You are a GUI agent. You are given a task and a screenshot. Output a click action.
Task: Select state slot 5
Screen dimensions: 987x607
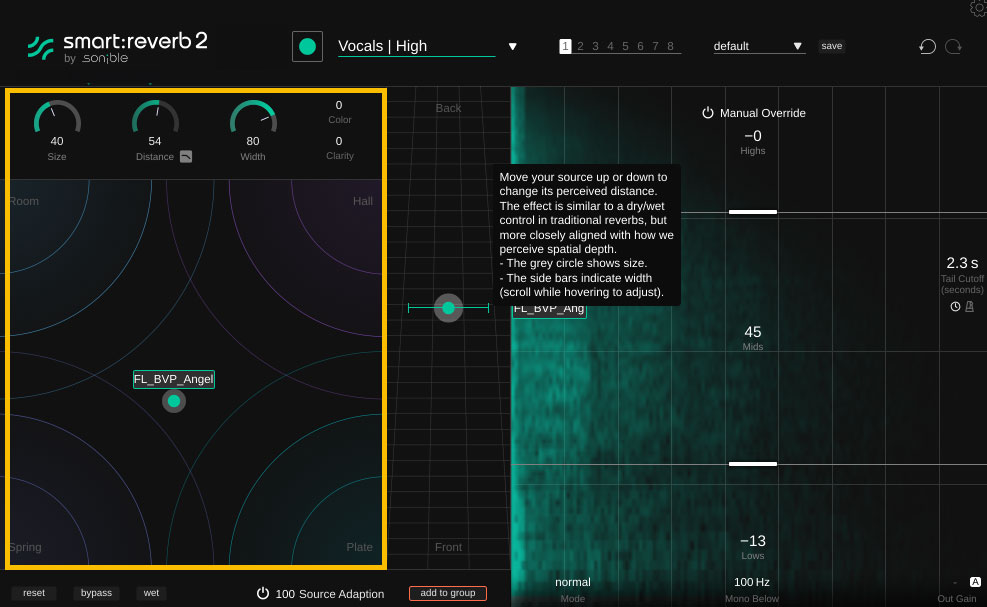625,46
